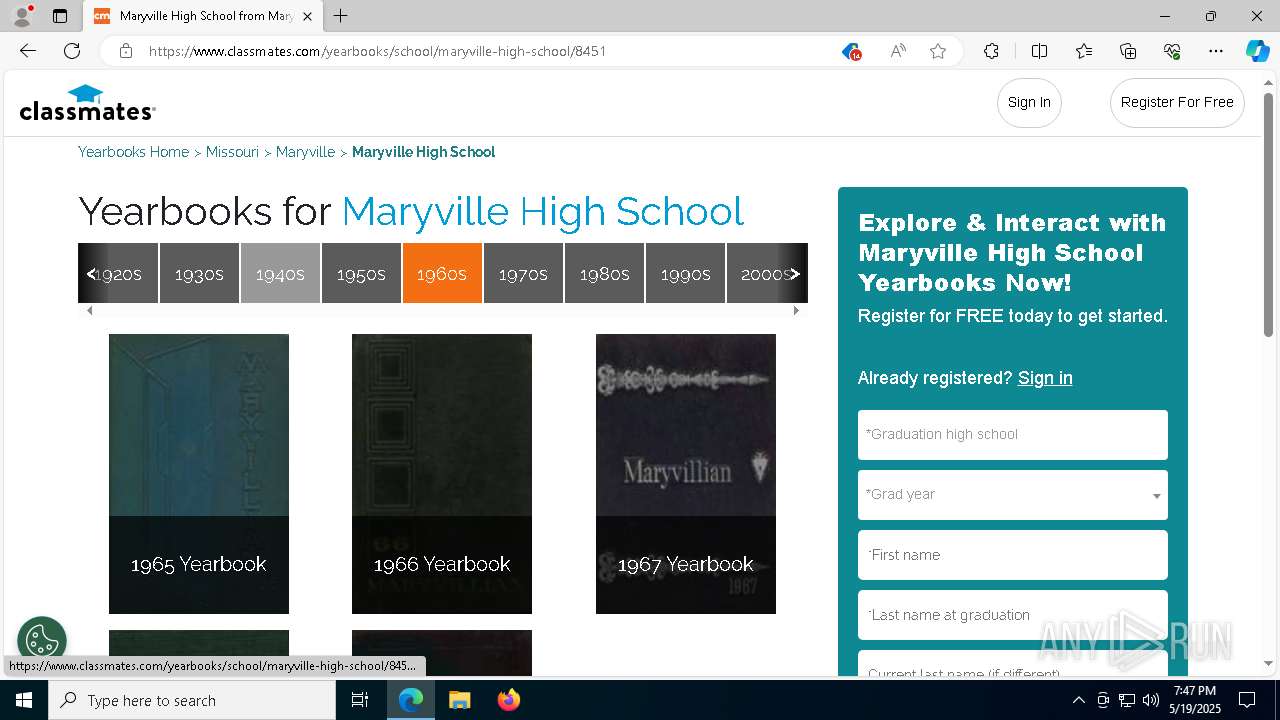
Task: Open the shopping badge icon in address bar
Action: pyautogui.click(x=851, y=51)
